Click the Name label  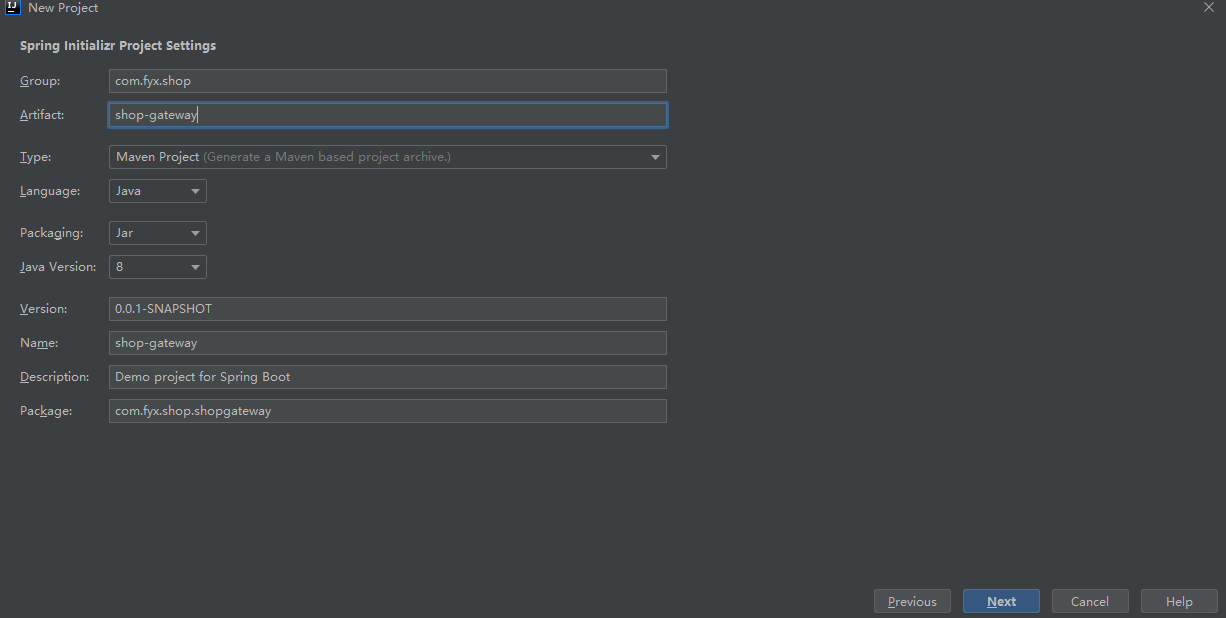pyautogui.click(x=39, y=343)
